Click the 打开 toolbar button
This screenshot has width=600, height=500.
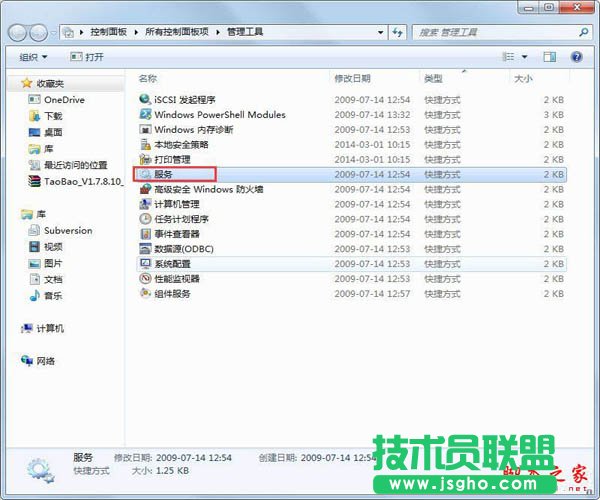(87, 57)
